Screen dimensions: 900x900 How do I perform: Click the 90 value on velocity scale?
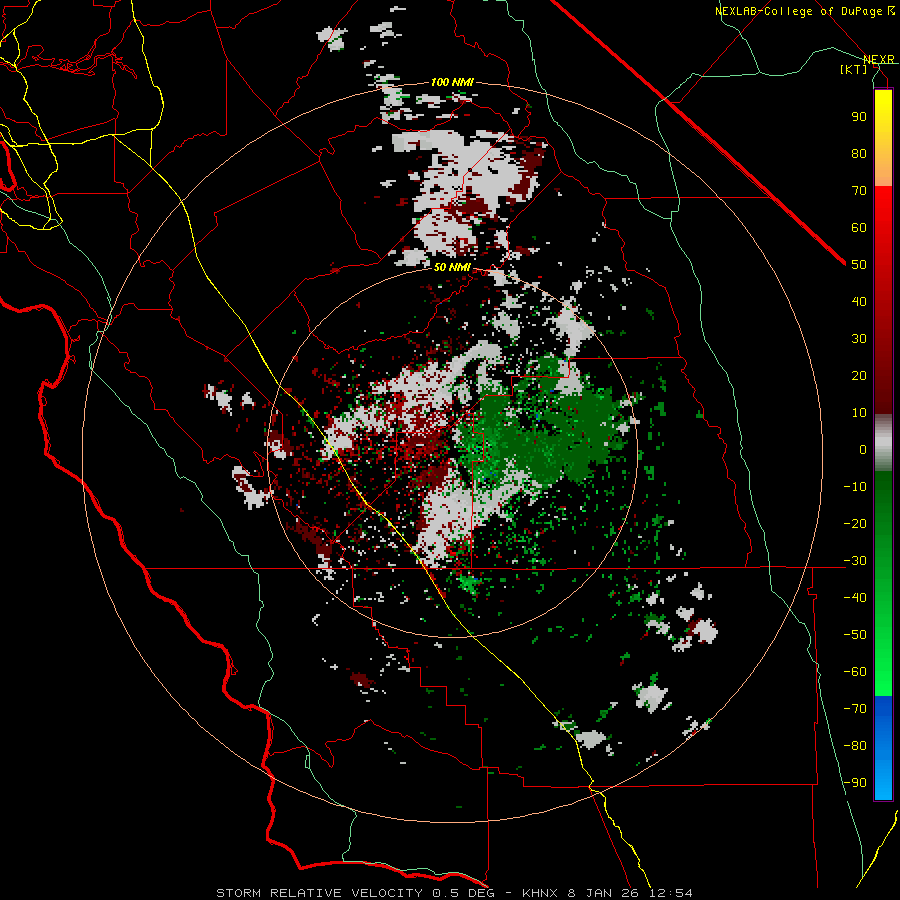(x=859, y=117)
